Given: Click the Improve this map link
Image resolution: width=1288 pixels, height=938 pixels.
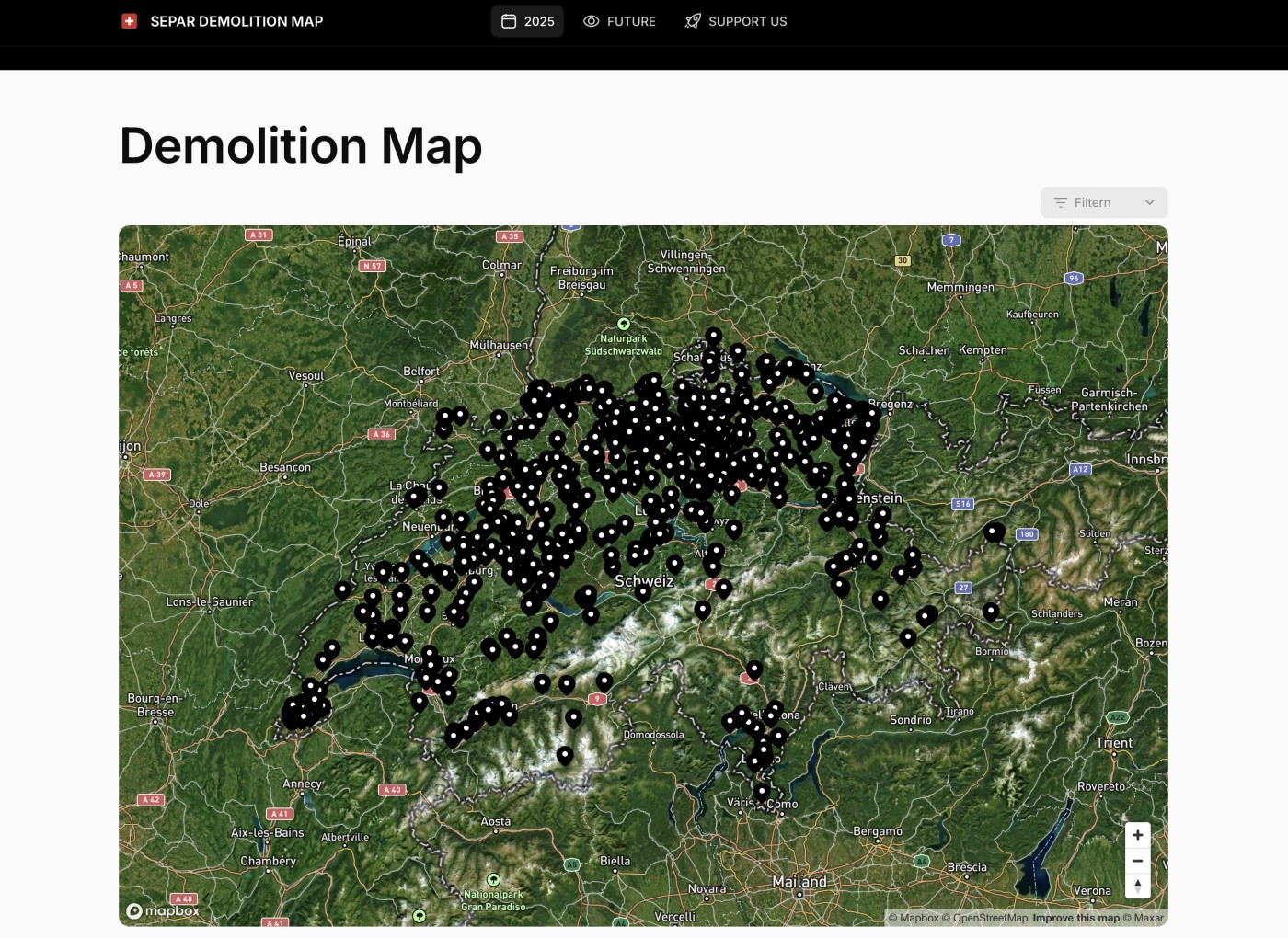Looking at the screenshot, I should pos(1076,917).
